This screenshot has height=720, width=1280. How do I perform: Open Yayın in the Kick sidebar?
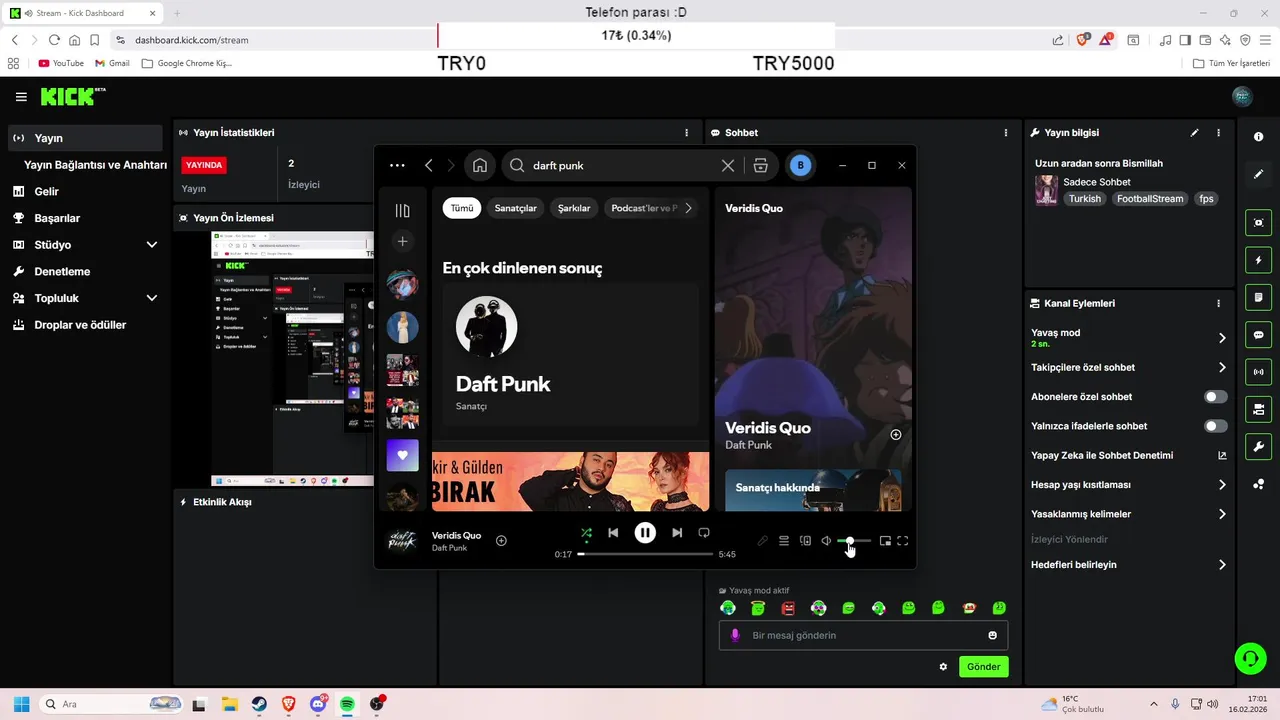(85, 138)
